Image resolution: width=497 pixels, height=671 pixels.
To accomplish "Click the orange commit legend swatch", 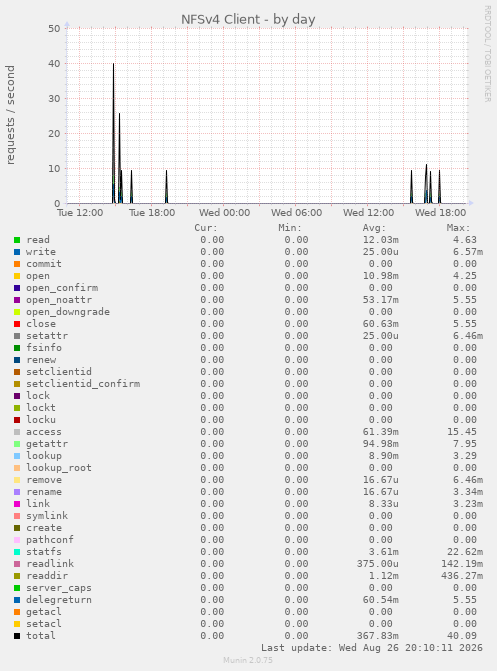I will click(17, 264).
